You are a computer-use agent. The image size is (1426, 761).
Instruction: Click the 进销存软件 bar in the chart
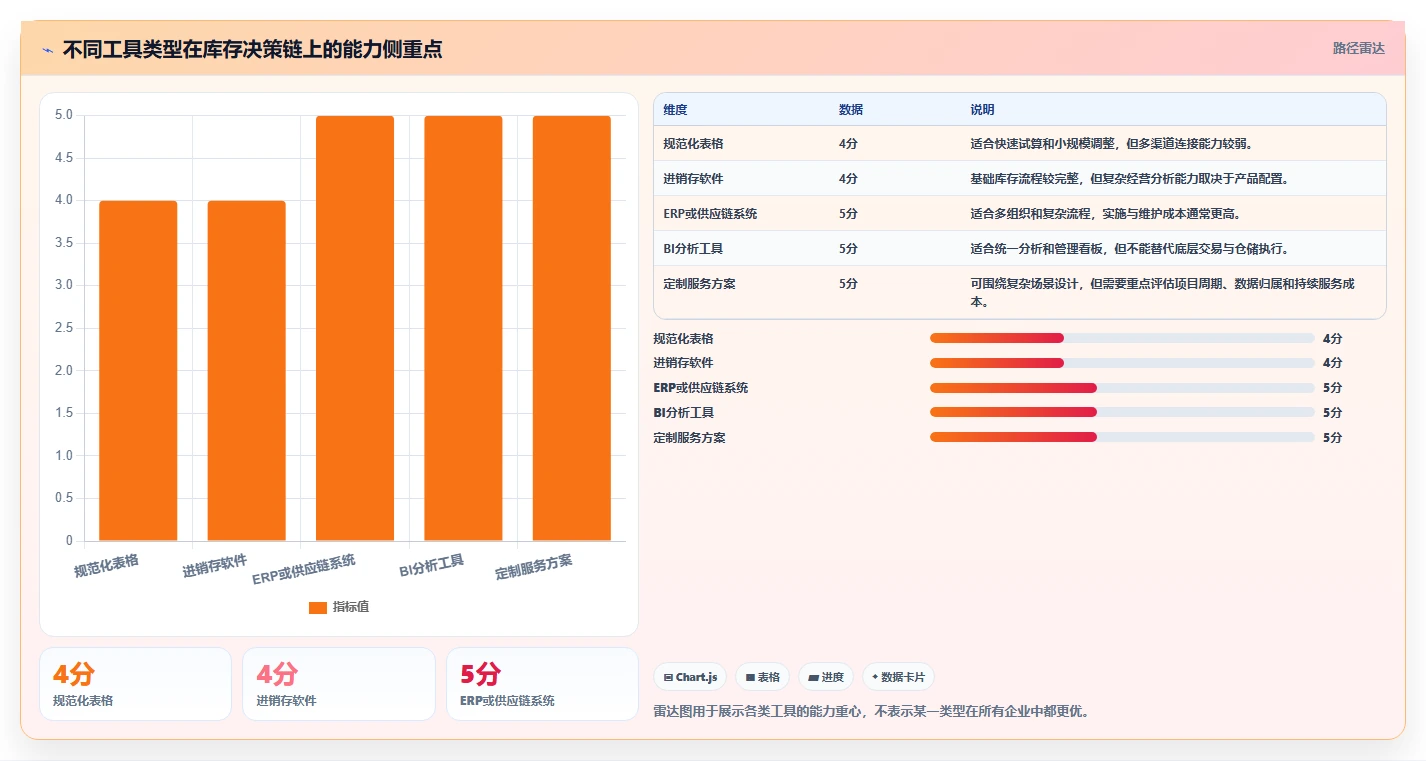pos(246,371)
